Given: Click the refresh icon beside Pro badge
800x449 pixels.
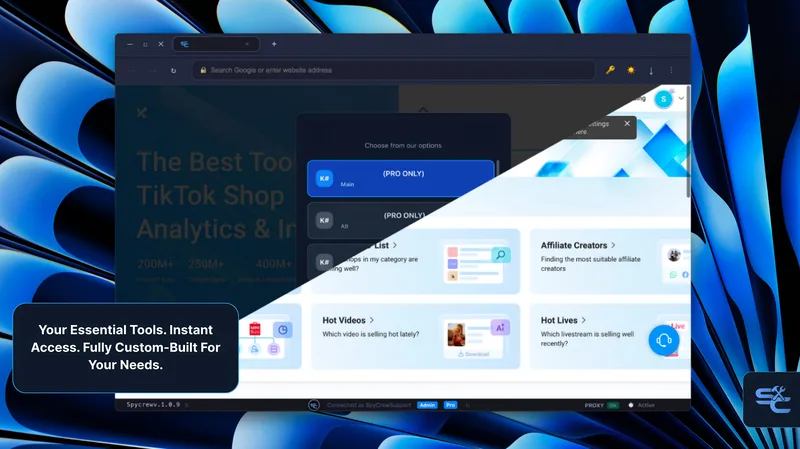Looking at the screenshot, I should [x=467, y=405].
